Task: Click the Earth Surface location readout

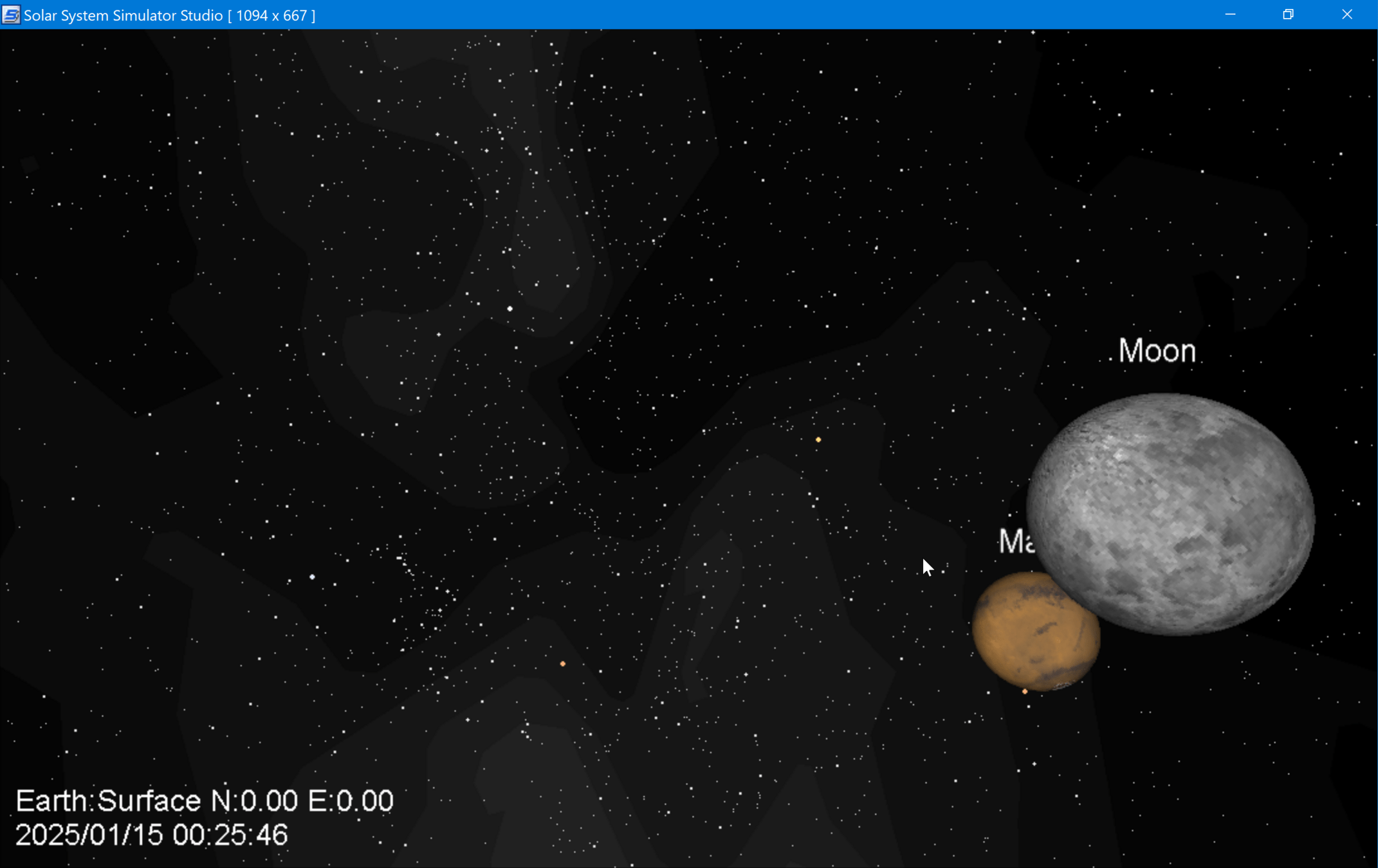Action: point(204,801)
